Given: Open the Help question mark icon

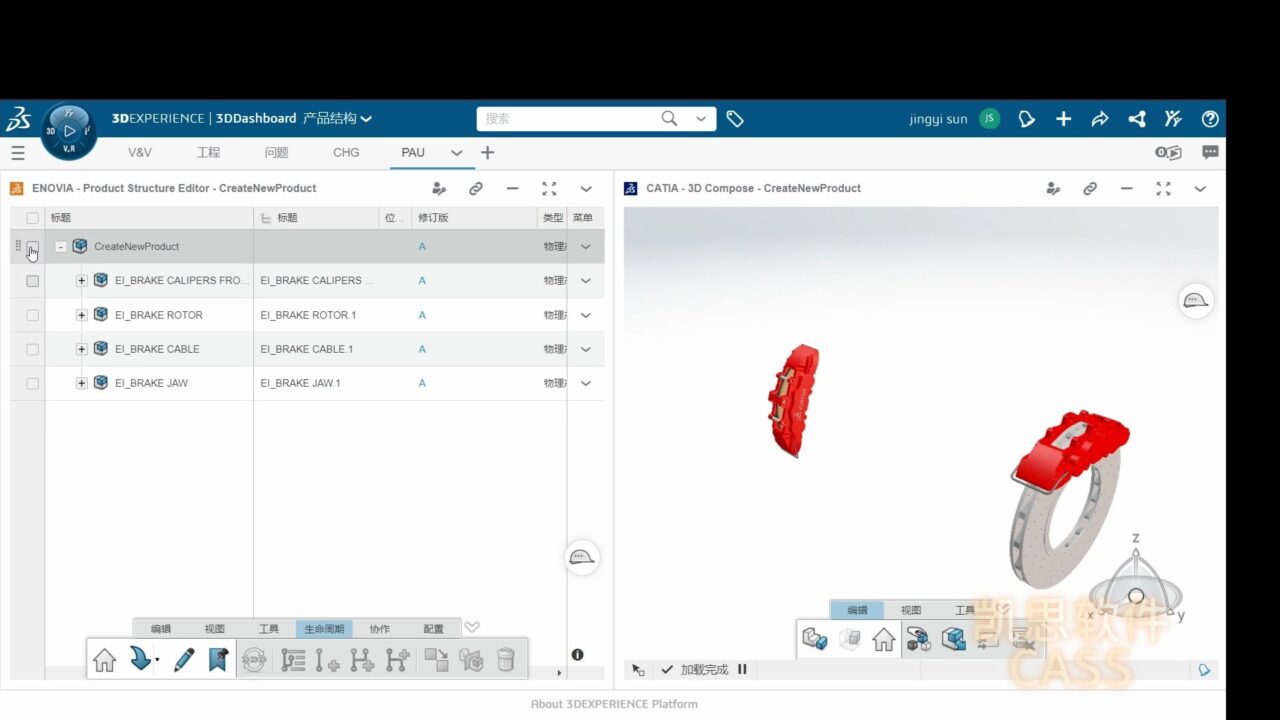Looking at the screenshot, I should tap(1210, 119).
